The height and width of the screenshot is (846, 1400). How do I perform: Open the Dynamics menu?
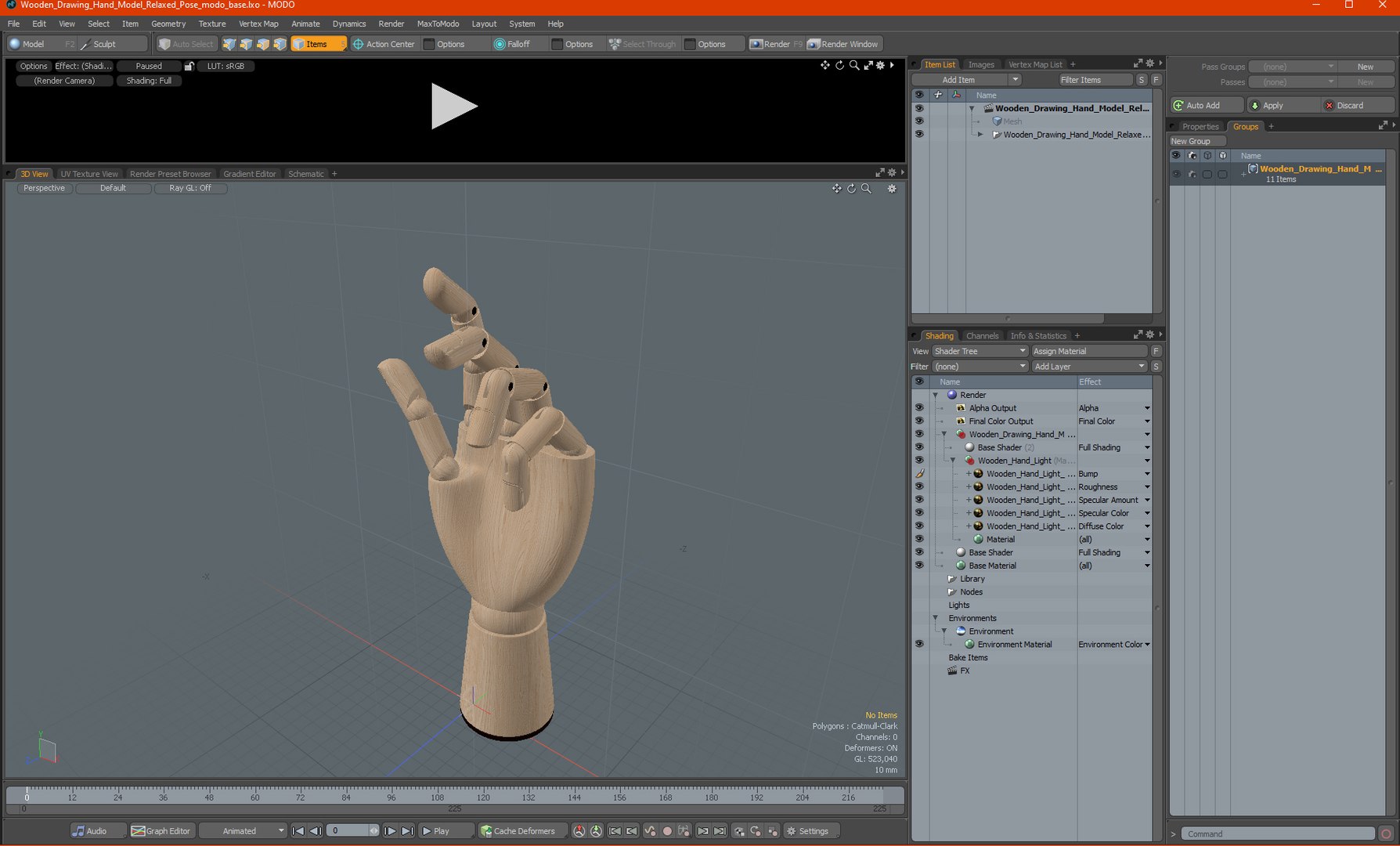(349, 23)
